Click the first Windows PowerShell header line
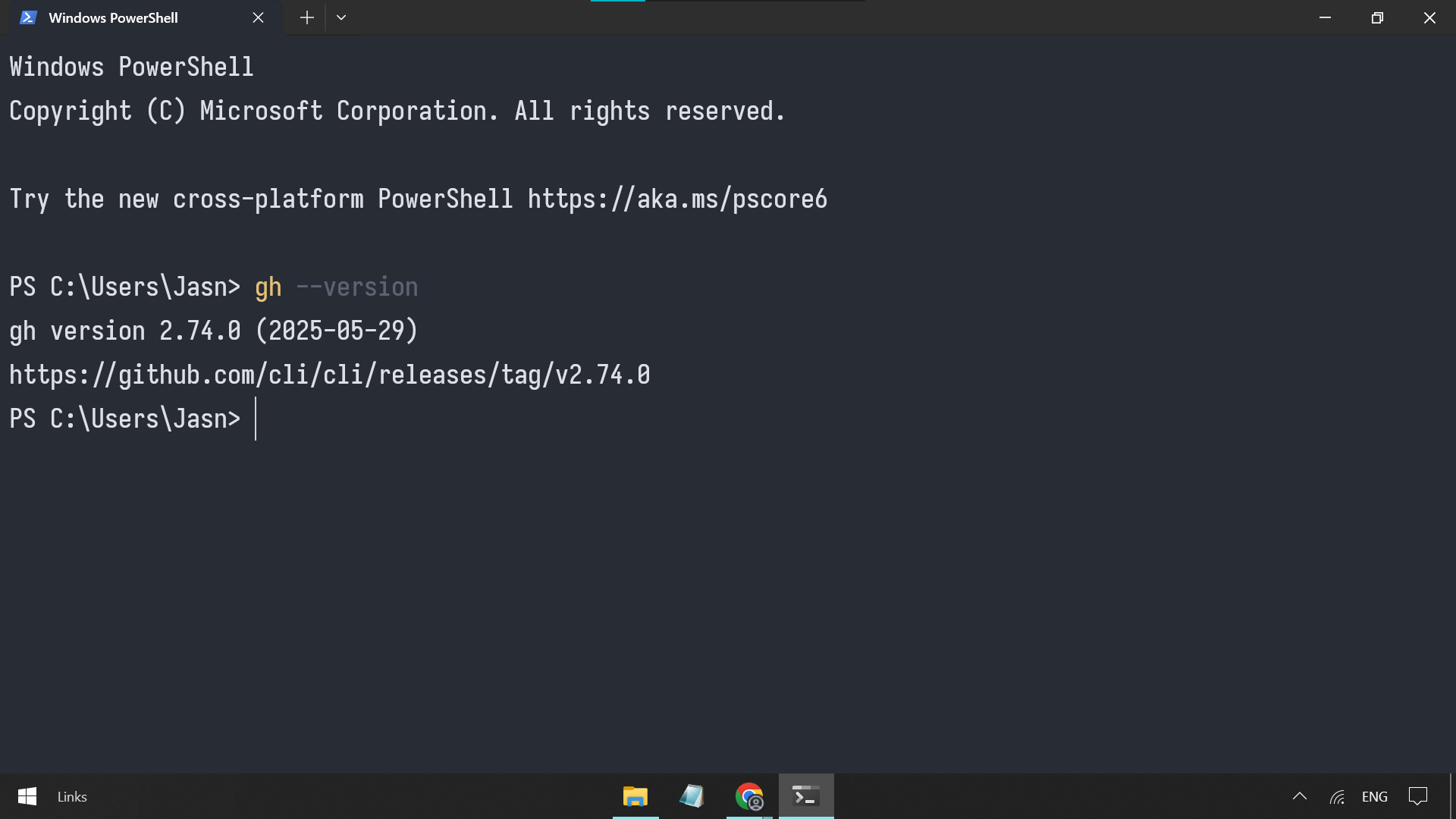Viewport: 1456px width, 819px height. pos(131,67)
